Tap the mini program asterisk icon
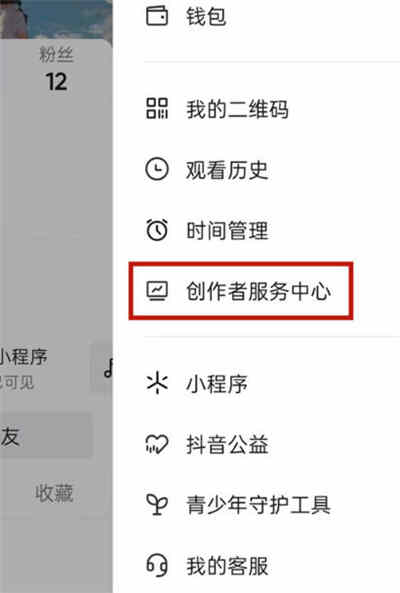Viewport: 400px width, 593px height. pyautogui.click(x=157, y=383)
